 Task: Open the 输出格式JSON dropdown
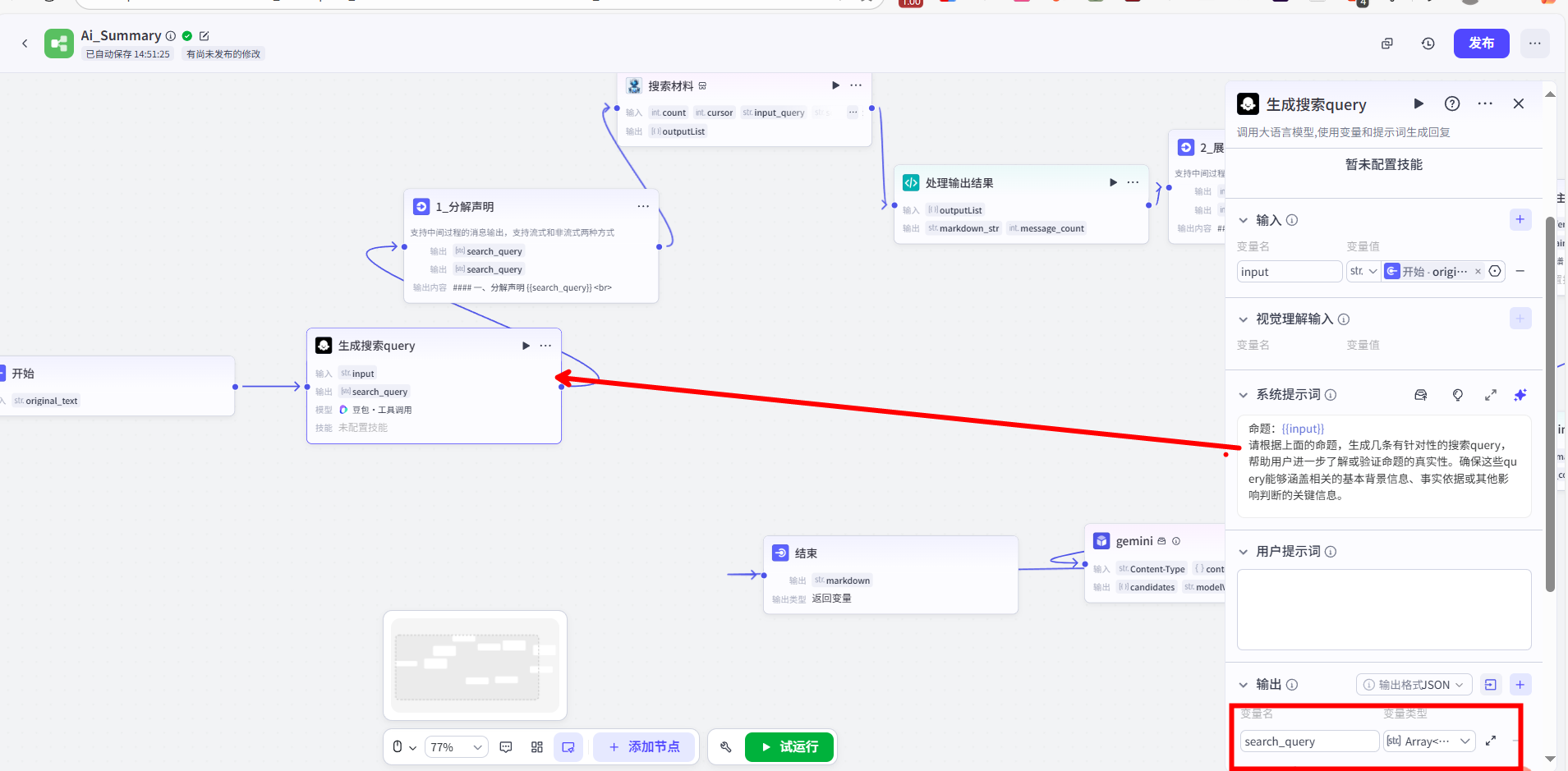(1413, 685)
